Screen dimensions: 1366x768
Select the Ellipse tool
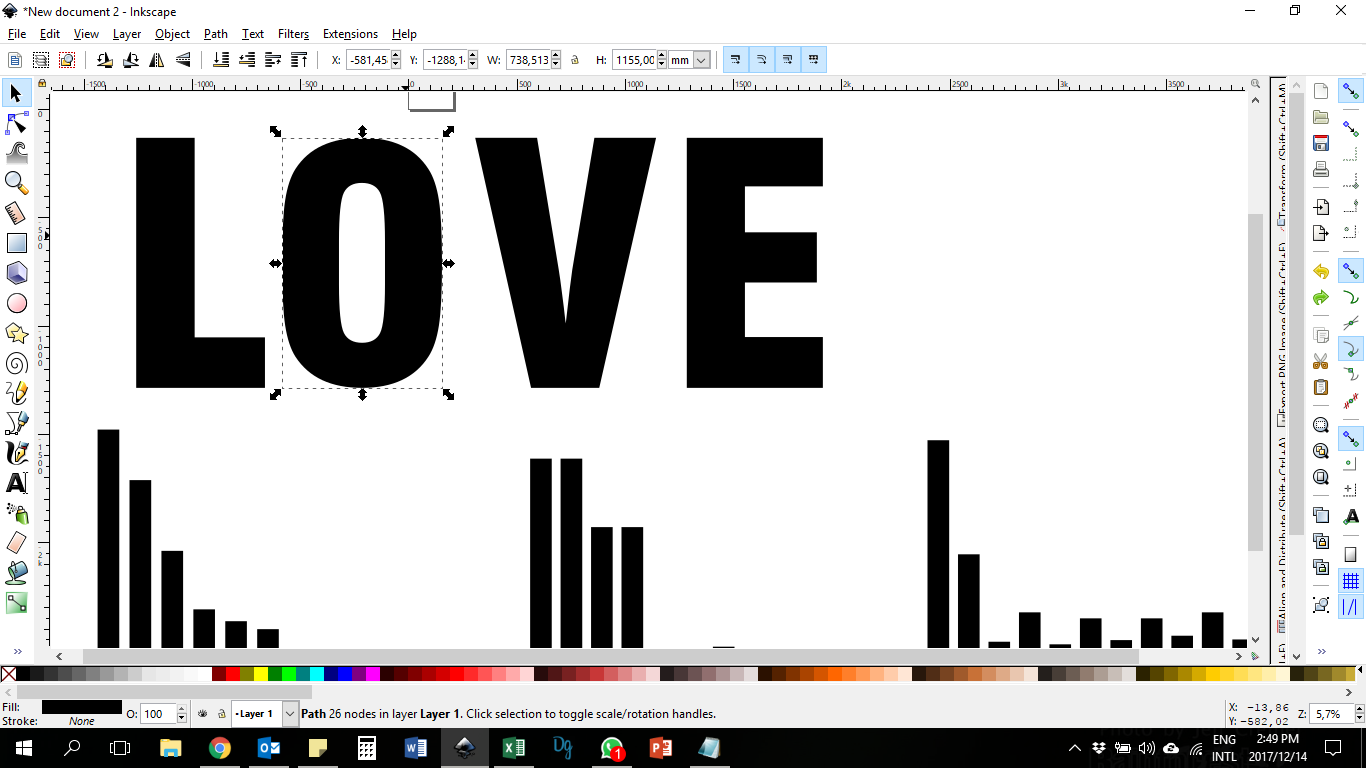[15, 303]
